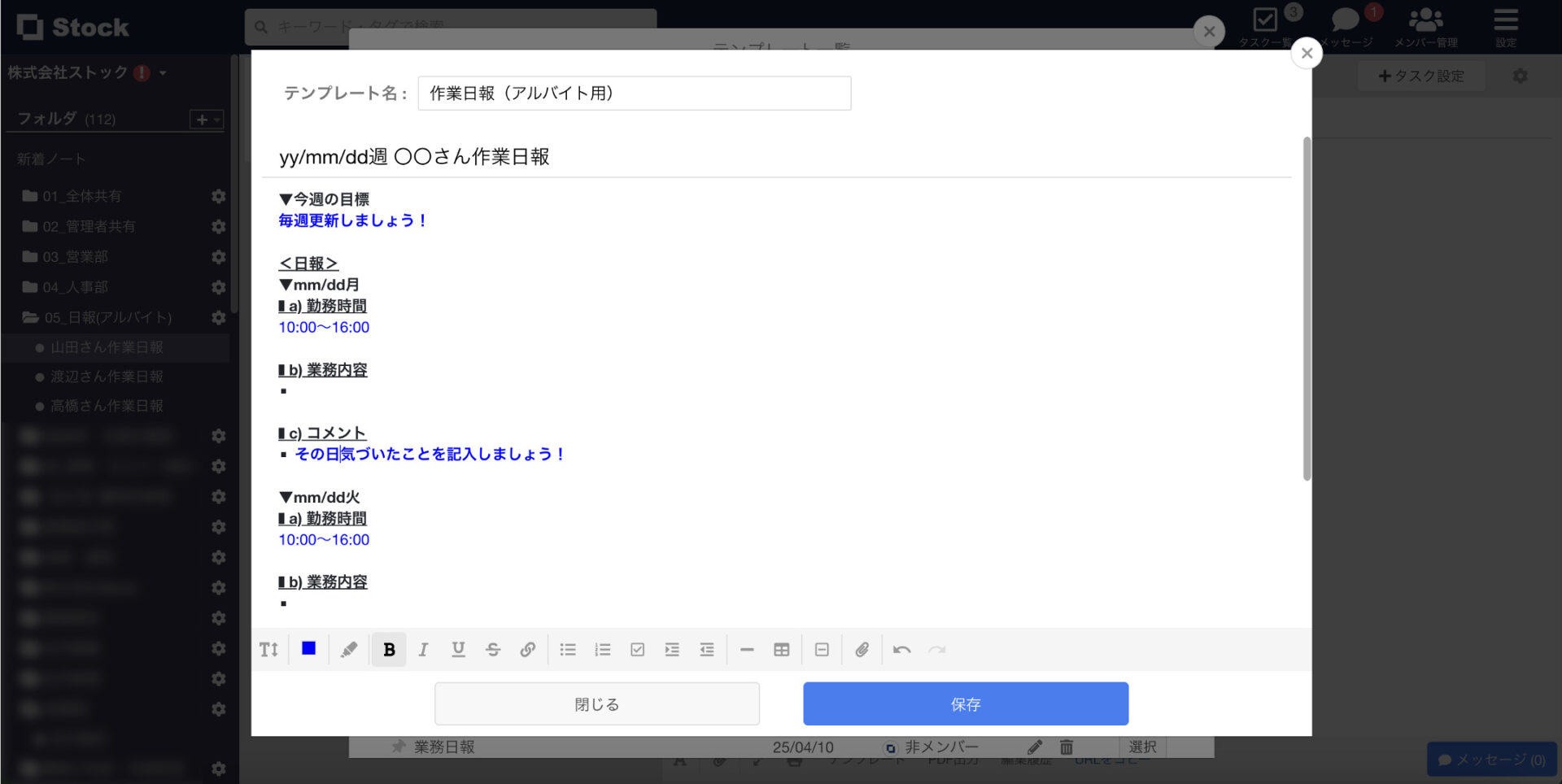Open 渡辺さん作業日報 note
This screenshot has width=1562, height=784.
107,377
